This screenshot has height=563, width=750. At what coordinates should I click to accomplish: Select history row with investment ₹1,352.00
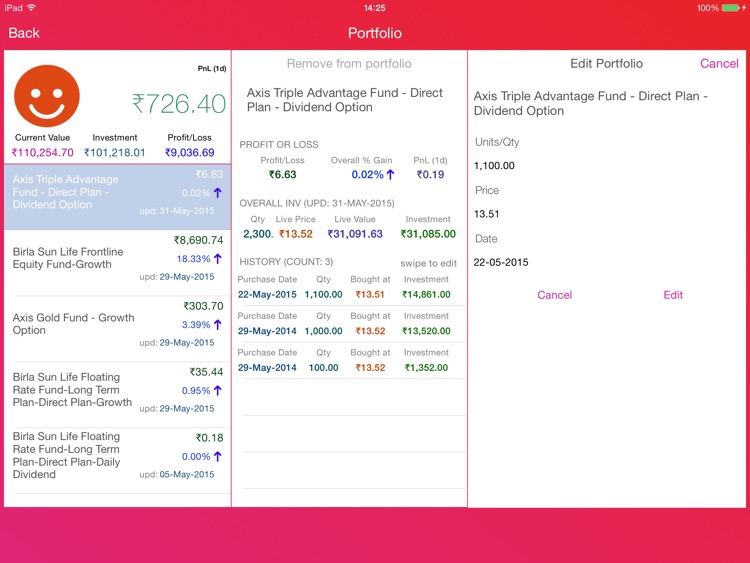pos(351,361)
